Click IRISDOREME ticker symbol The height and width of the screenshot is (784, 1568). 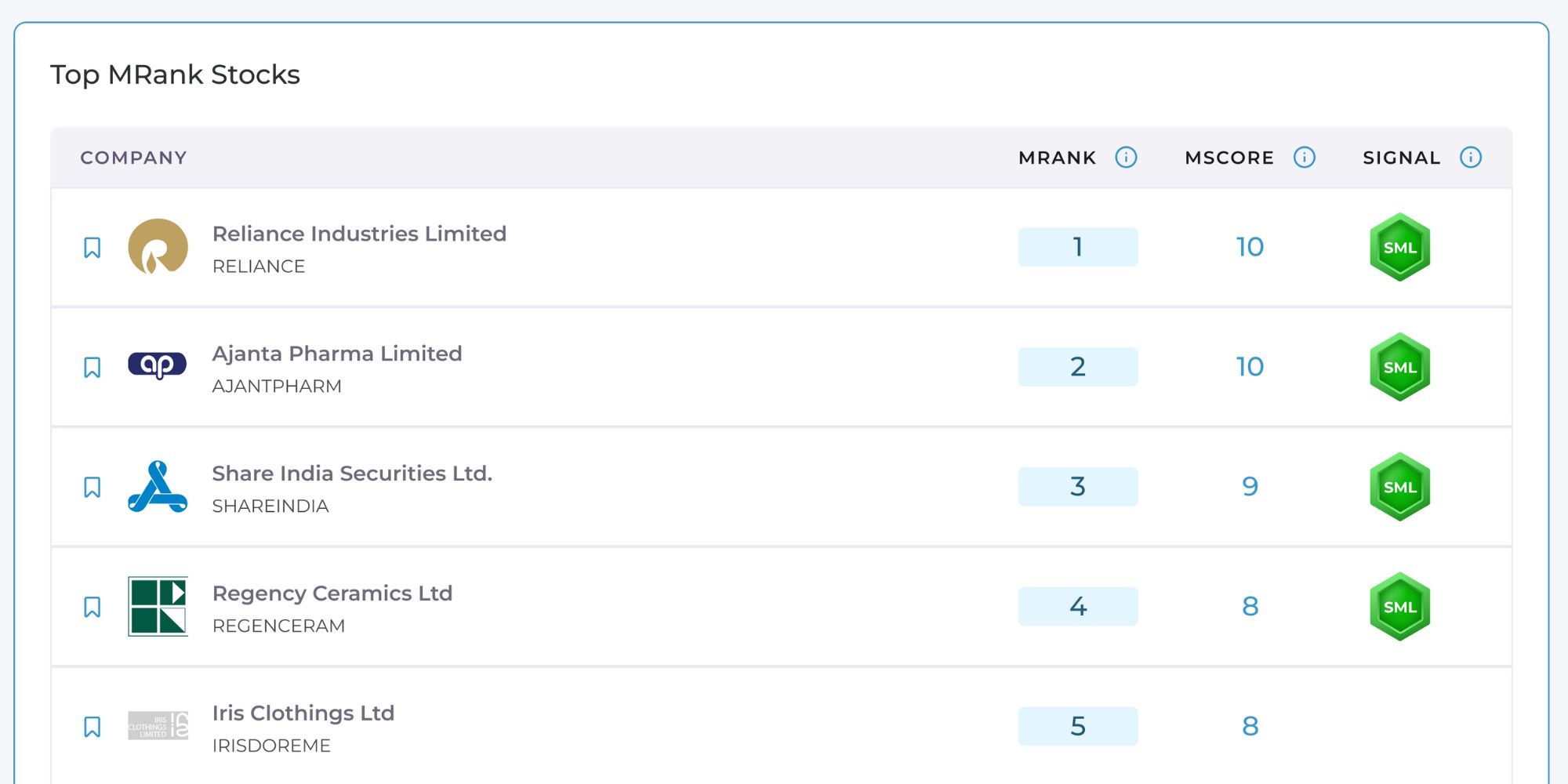click(x=271, y=746)
